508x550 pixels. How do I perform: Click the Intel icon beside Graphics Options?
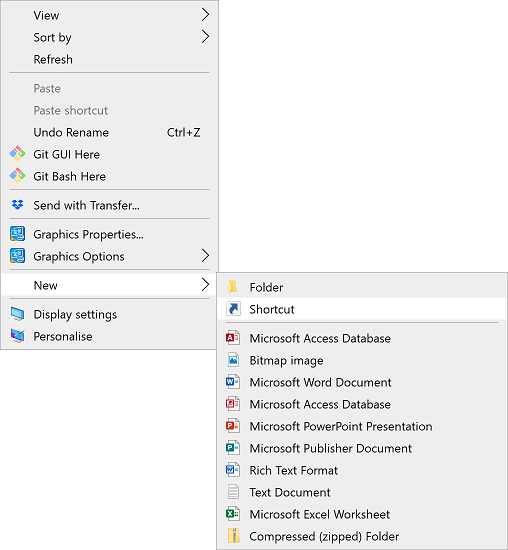18,256
